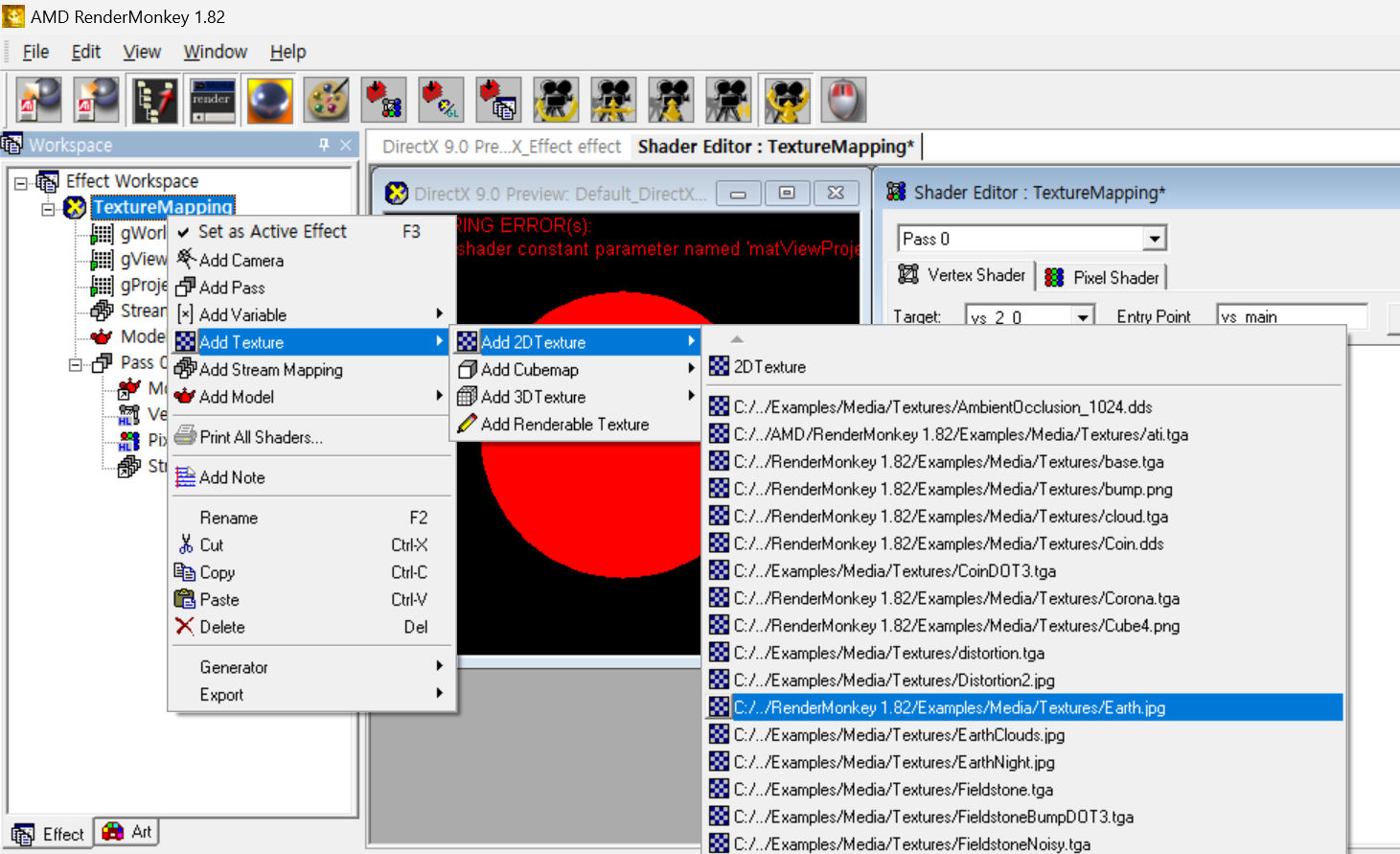Choose Add Note from context menu

coord(310,477)
